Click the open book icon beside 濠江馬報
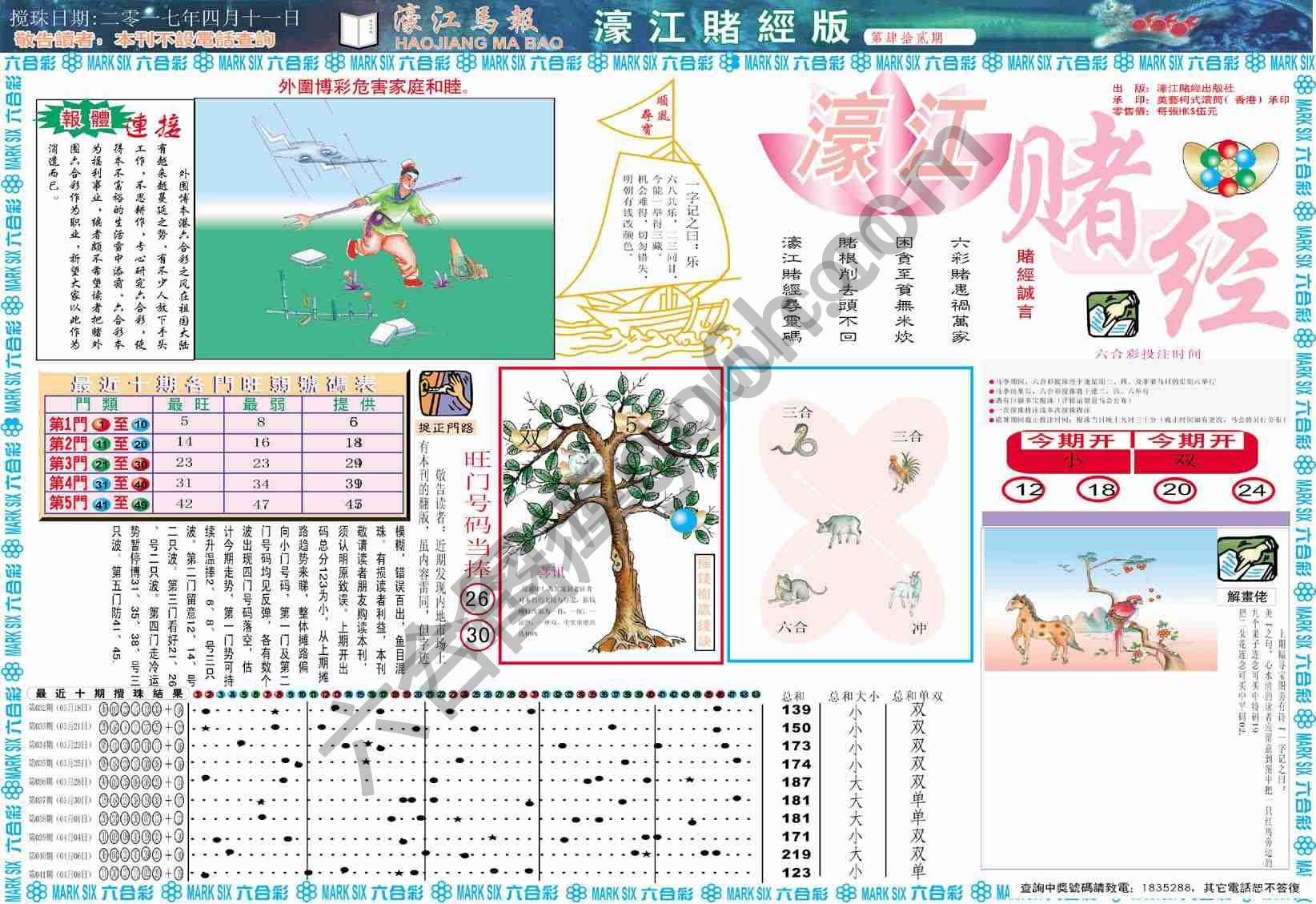 (x=359, y=30)
